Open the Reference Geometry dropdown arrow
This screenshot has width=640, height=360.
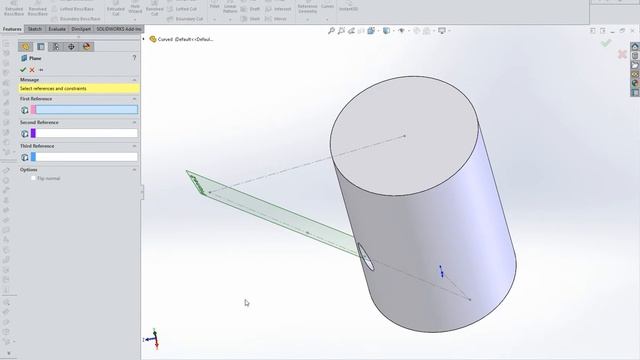[x=307, y=19]
